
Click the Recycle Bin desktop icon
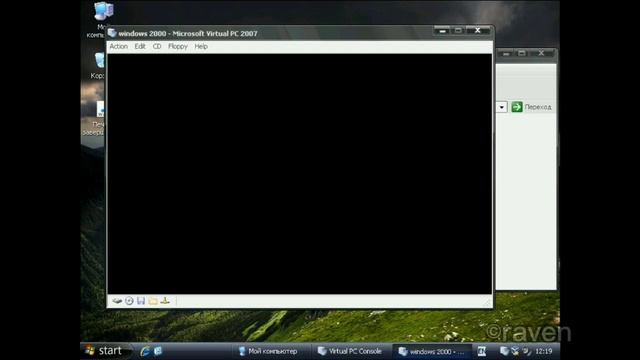click(100, 60)
